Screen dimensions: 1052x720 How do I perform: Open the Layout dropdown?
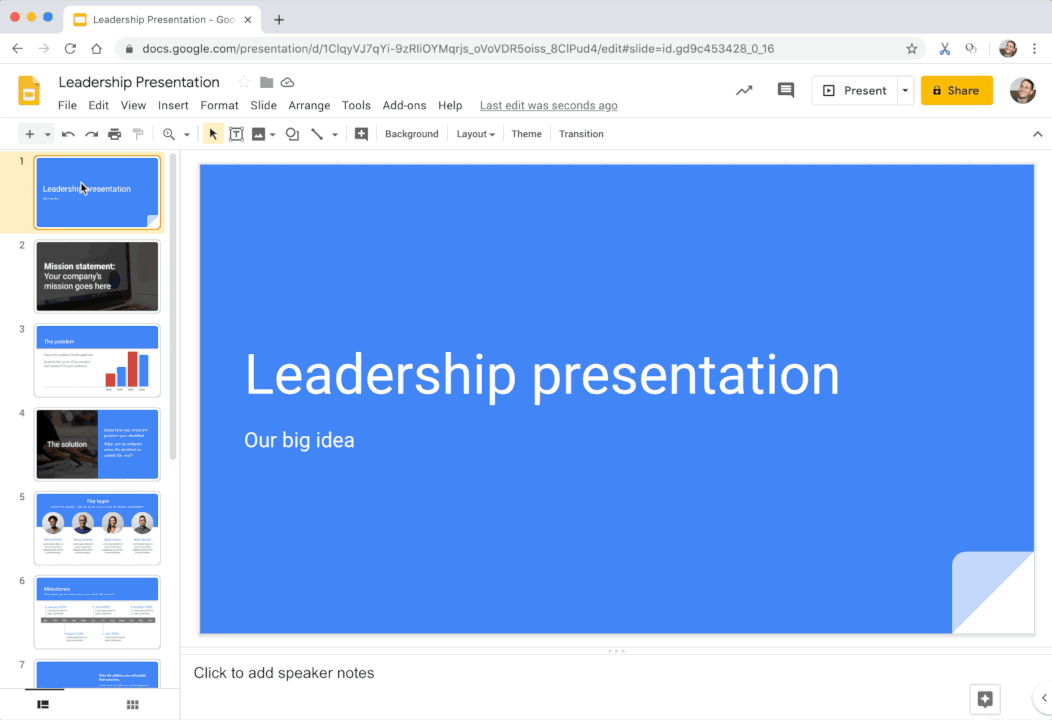pos(474,133)
